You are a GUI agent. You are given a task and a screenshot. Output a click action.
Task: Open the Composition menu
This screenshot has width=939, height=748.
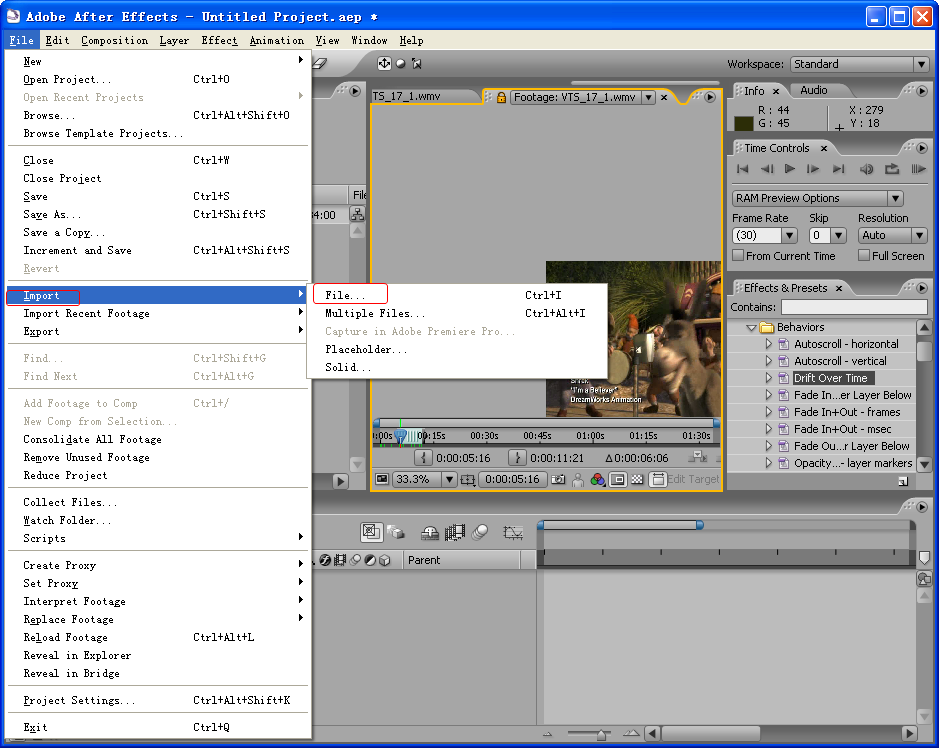tap(114, 40)
